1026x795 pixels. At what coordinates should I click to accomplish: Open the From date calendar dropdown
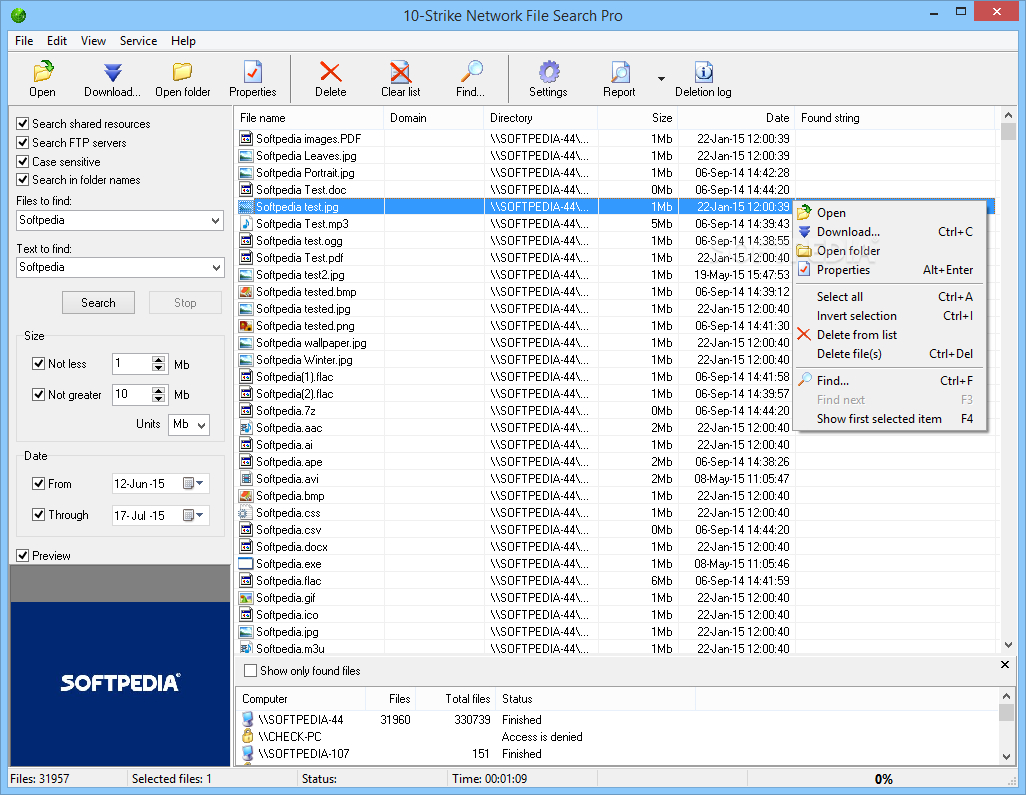tap(194, 484)
